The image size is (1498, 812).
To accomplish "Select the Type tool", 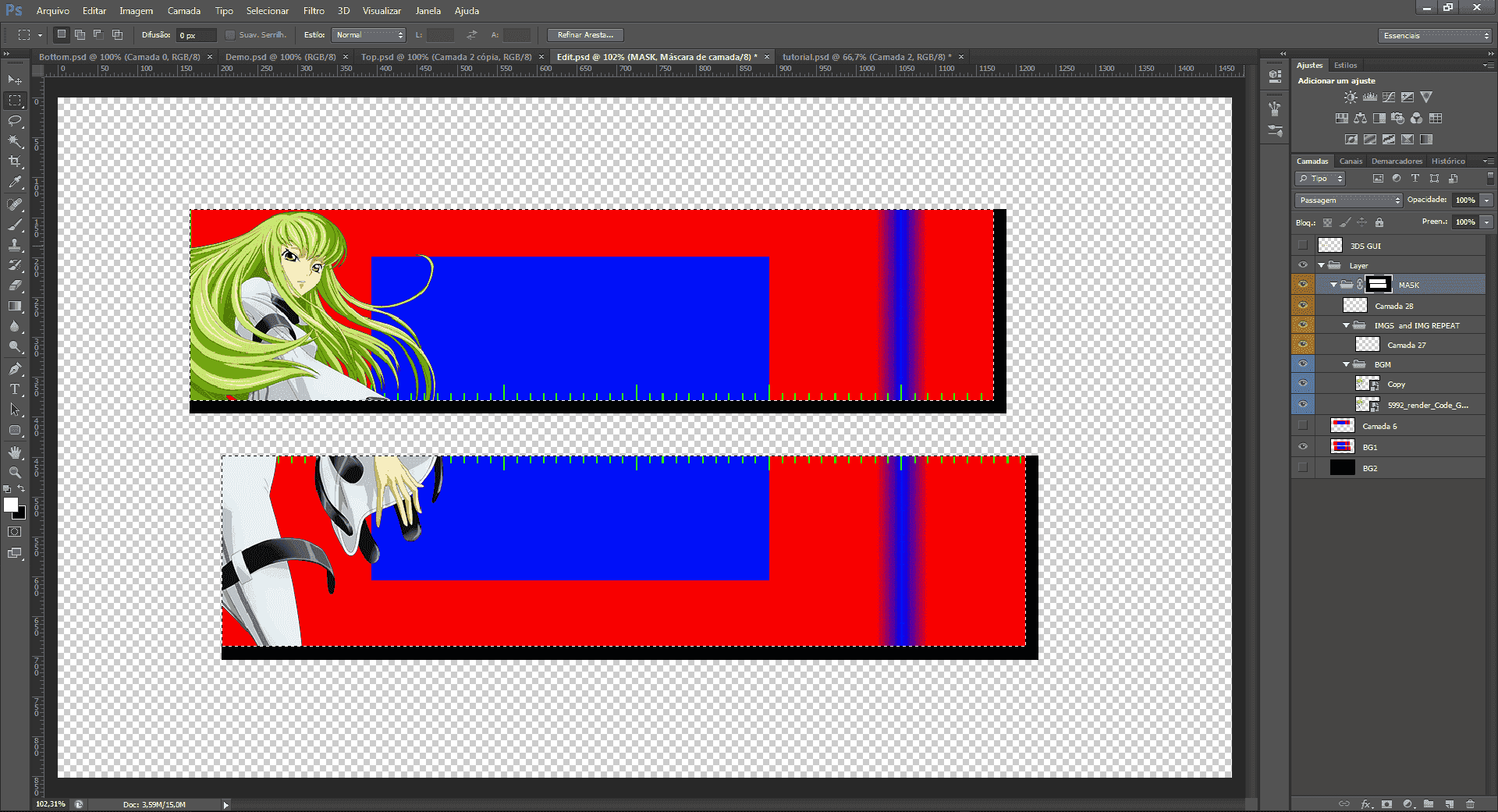I will pos(15,389).
